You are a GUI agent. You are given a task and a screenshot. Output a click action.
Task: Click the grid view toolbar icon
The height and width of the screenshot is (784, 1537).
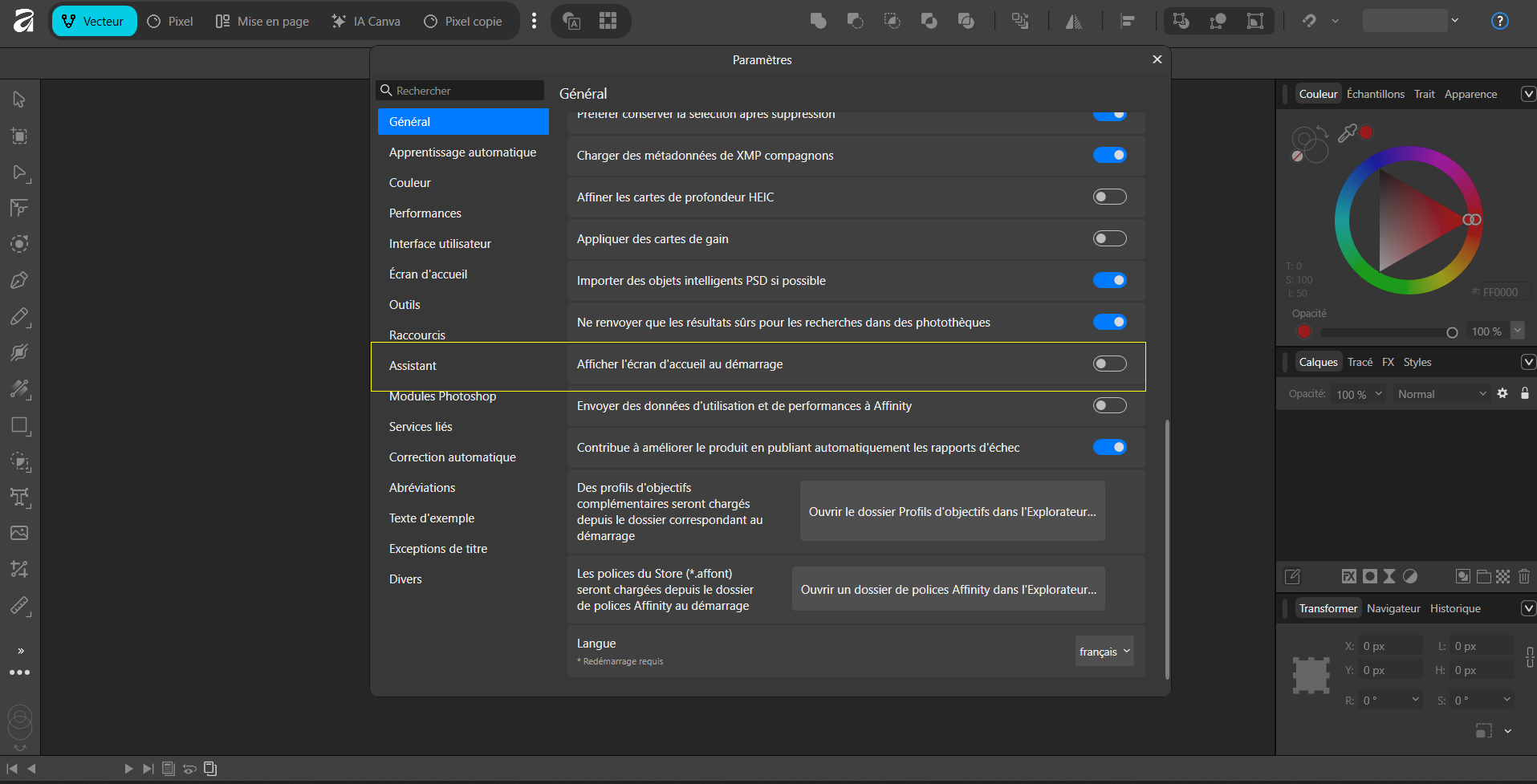click(x=608, y=21)
